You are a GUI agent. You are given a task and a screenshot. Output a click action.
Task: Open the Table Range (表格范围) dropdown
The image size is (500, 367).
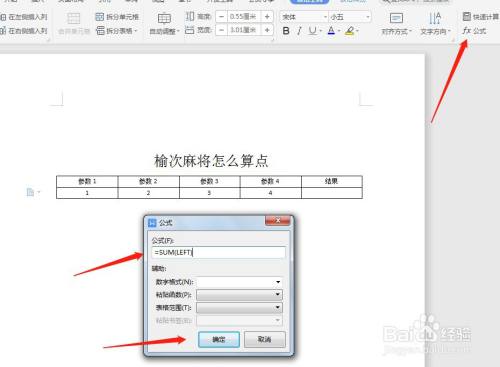coord(239,308)
